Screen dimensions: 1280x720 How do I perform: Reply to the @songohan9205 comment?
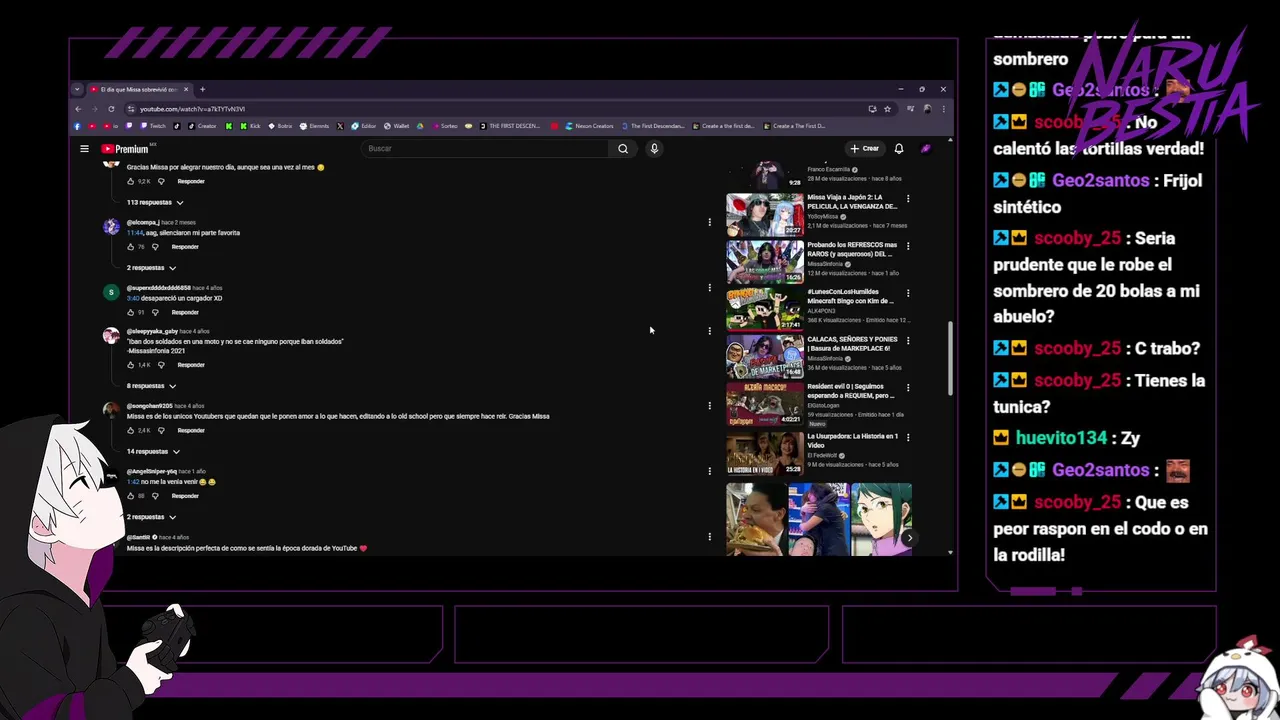pos(191,431)
